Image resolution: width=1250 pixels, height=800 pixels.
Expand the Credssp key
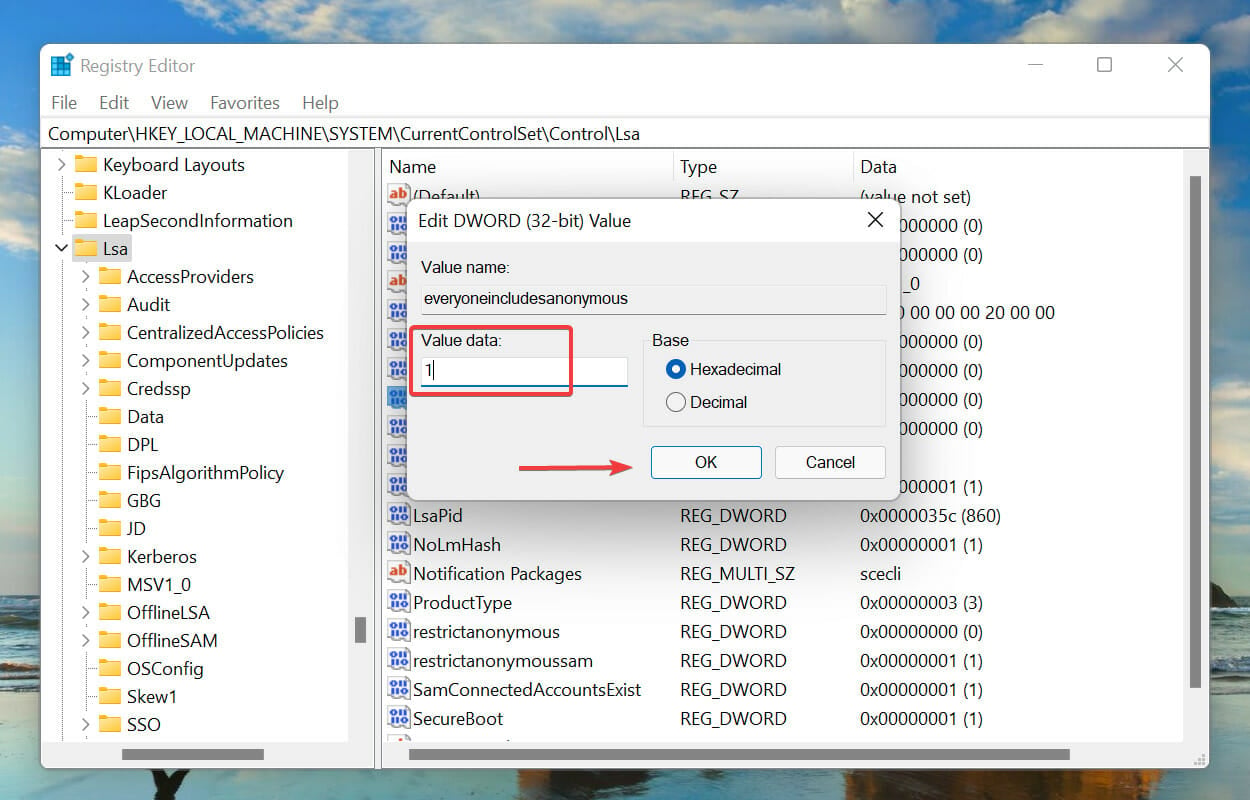coord(86,388)
